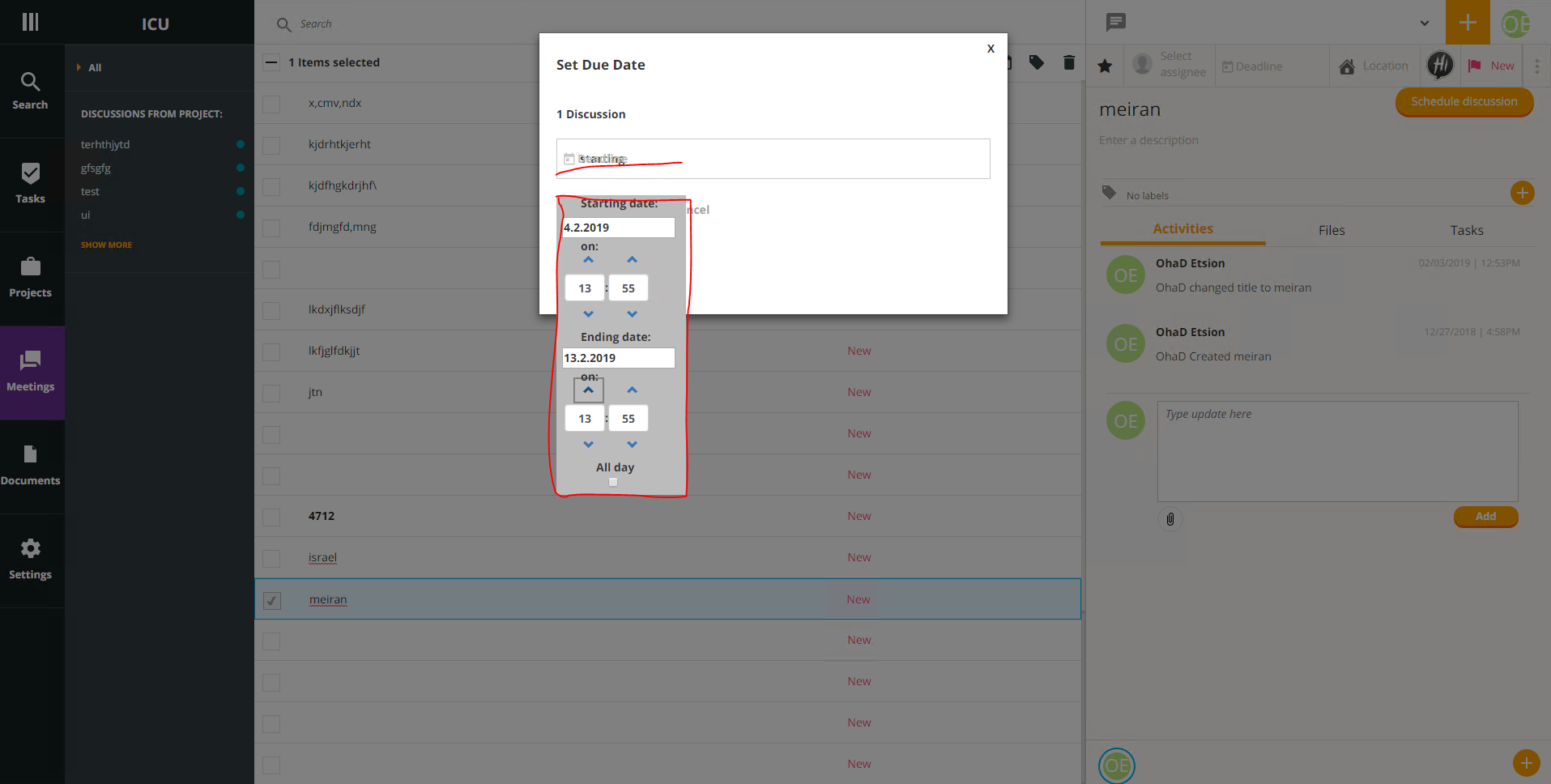Click the Type update here textbox
1551x784 pixels.
1337,451
